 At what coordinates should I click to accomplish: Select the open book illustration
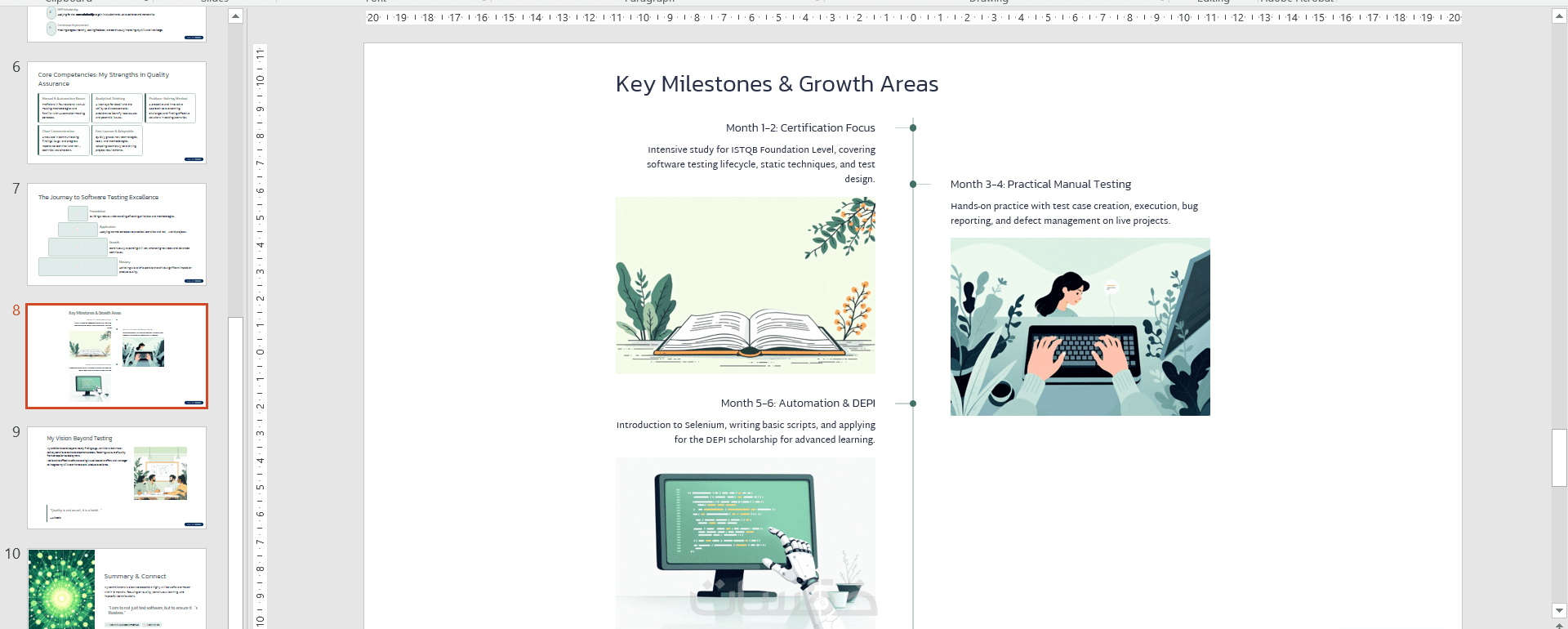click(746, 285)
